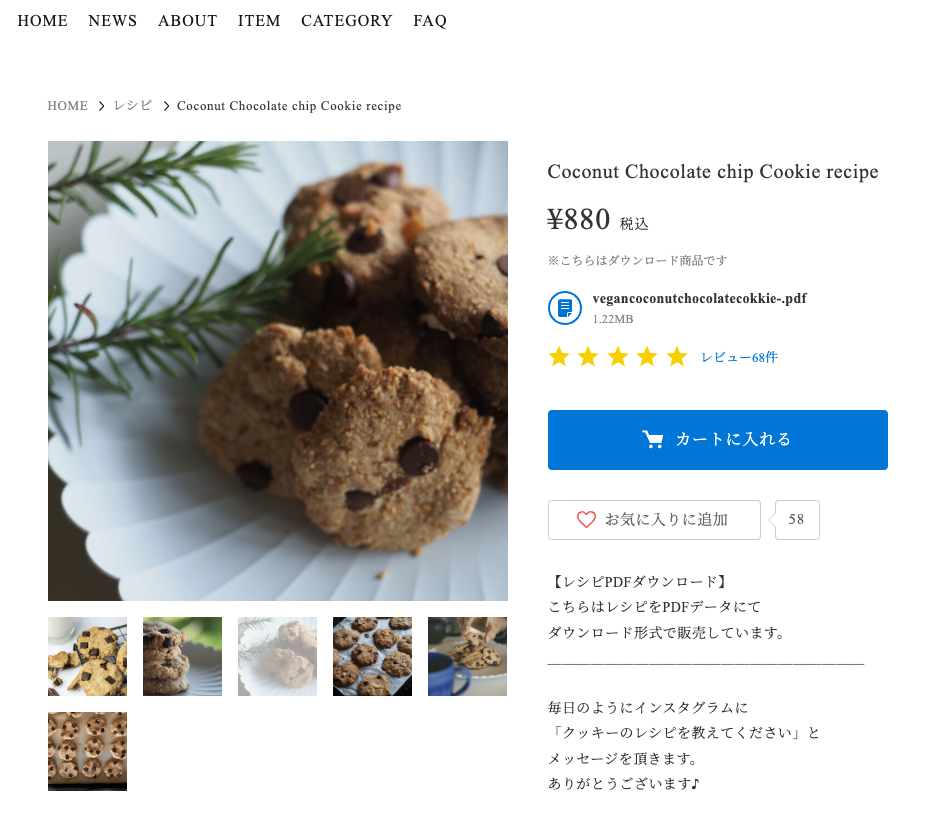Select the cookies on cooling rack thumbnail

[x=88, y=656]
